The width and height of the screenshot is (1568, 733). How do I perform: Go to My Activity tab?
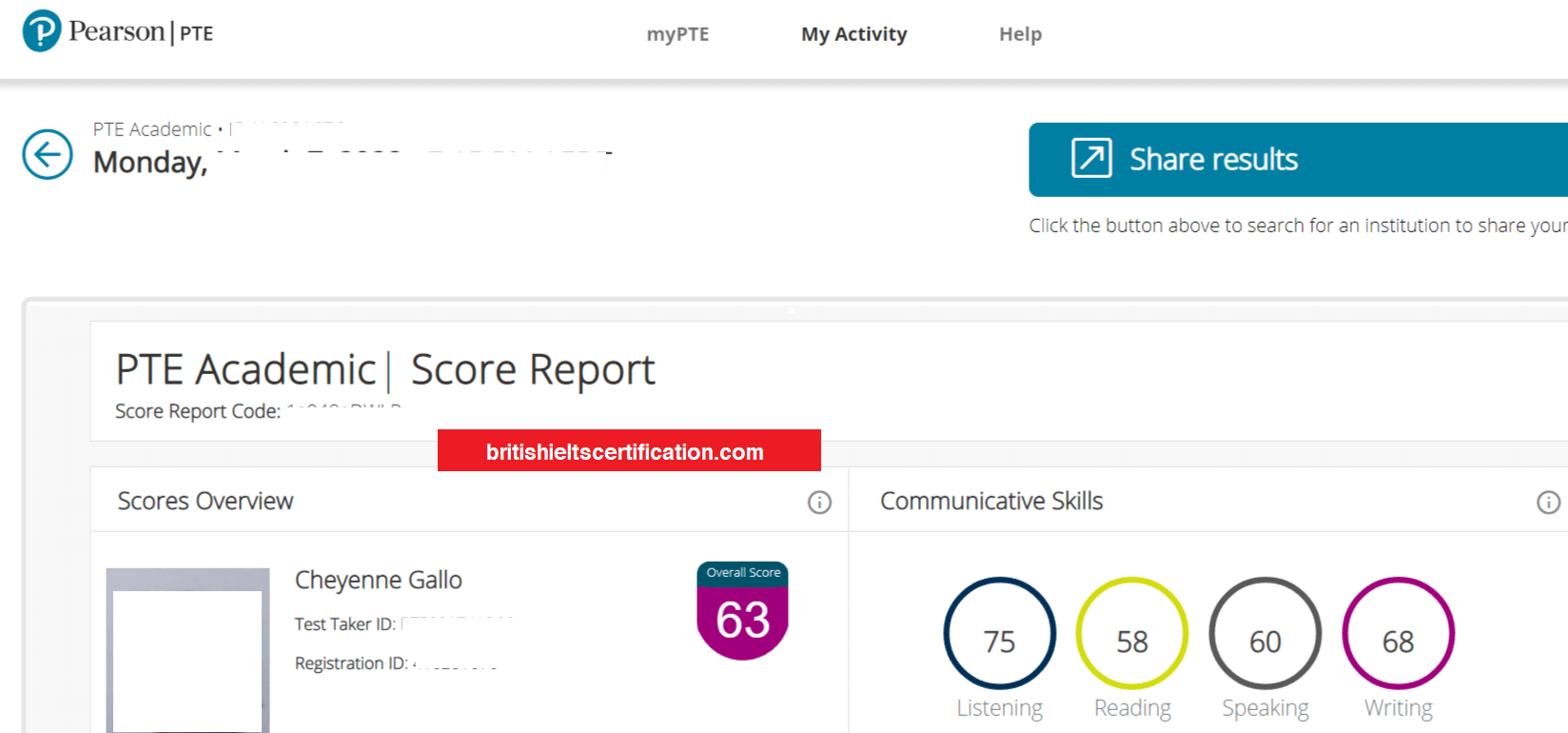pos(854,34)
